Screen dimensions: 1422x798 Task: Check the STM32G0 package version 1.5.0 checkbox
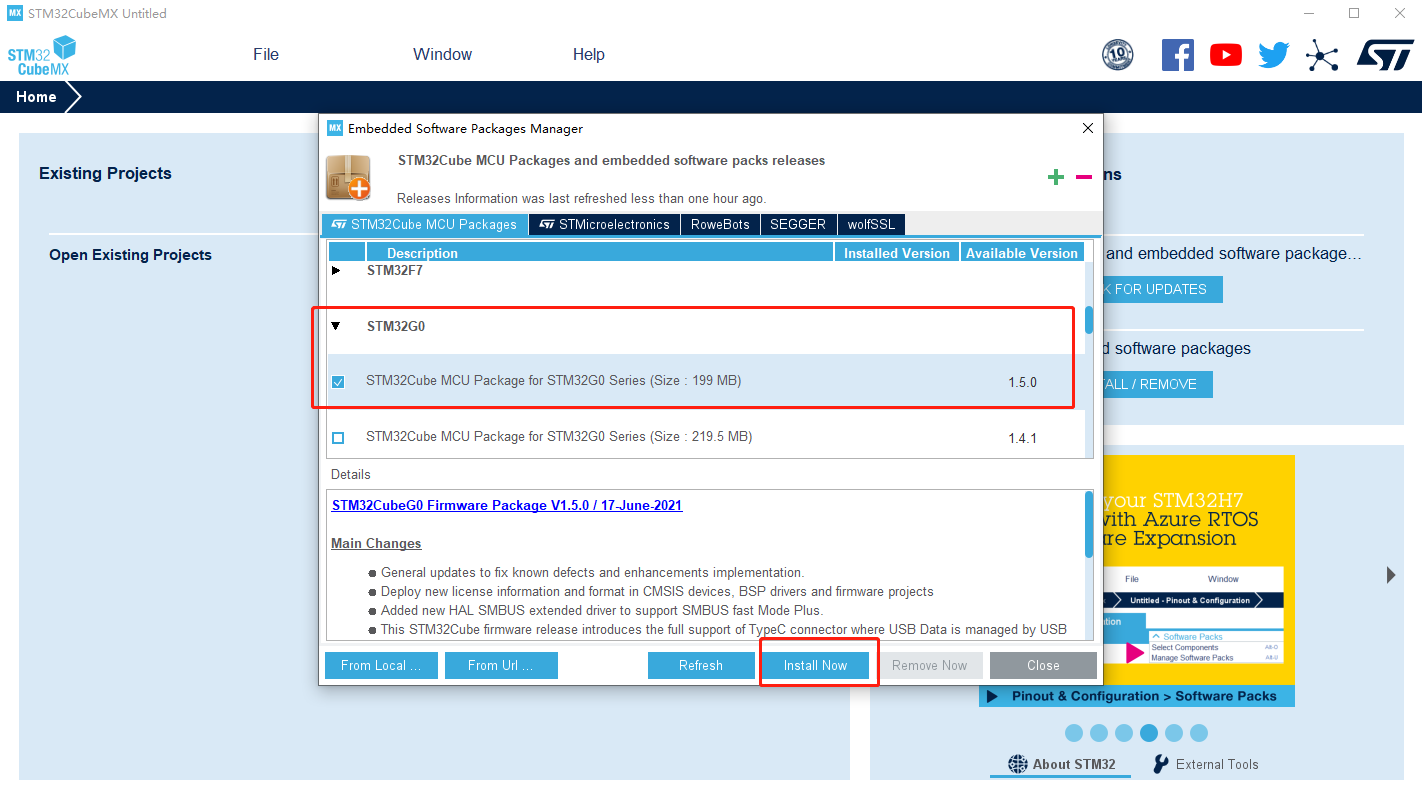pyautogui.click(x=338, y=382)
